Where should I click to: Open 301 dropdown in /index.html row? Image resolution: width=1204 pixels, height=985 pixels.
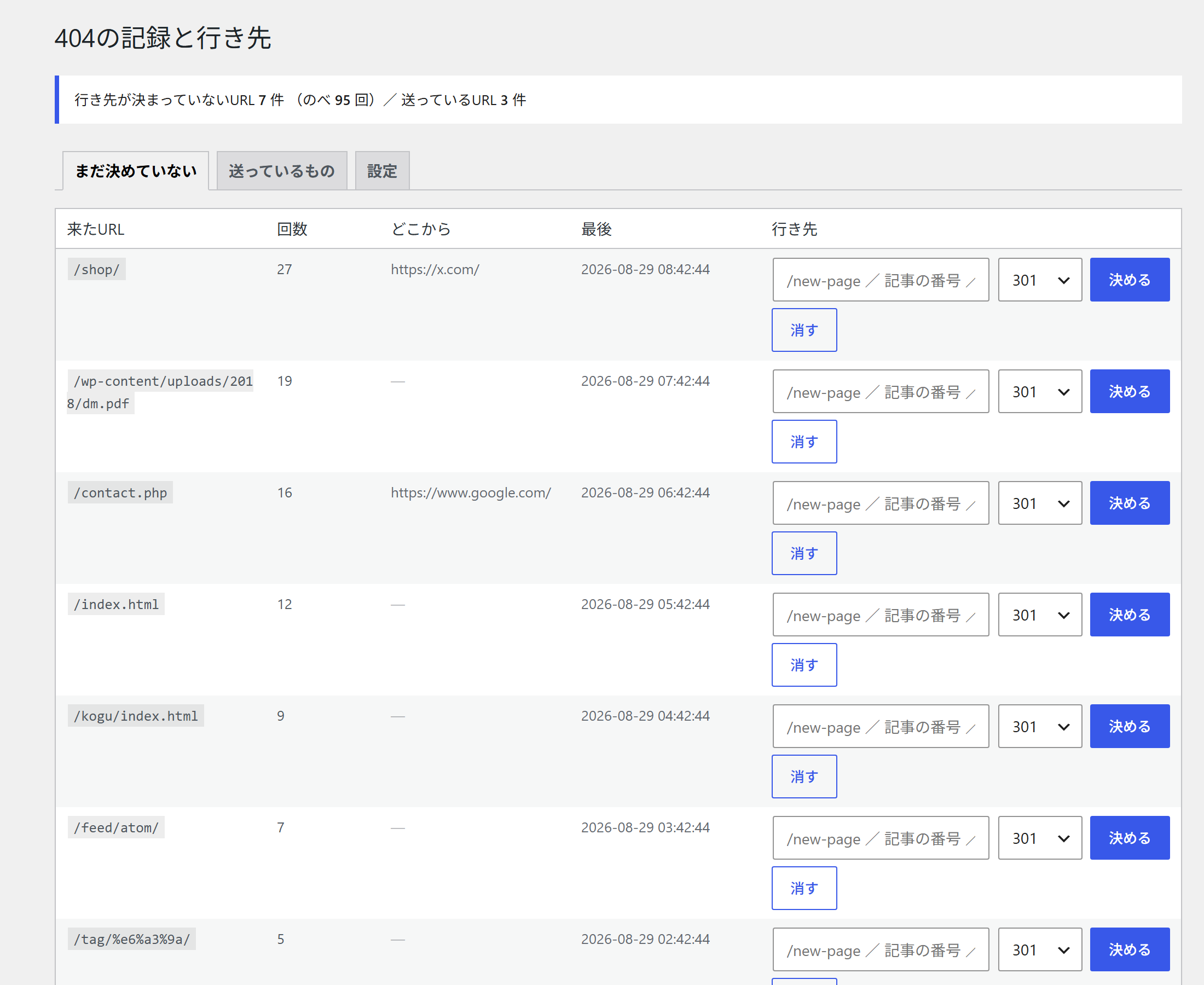click(x=1040, y=615)
